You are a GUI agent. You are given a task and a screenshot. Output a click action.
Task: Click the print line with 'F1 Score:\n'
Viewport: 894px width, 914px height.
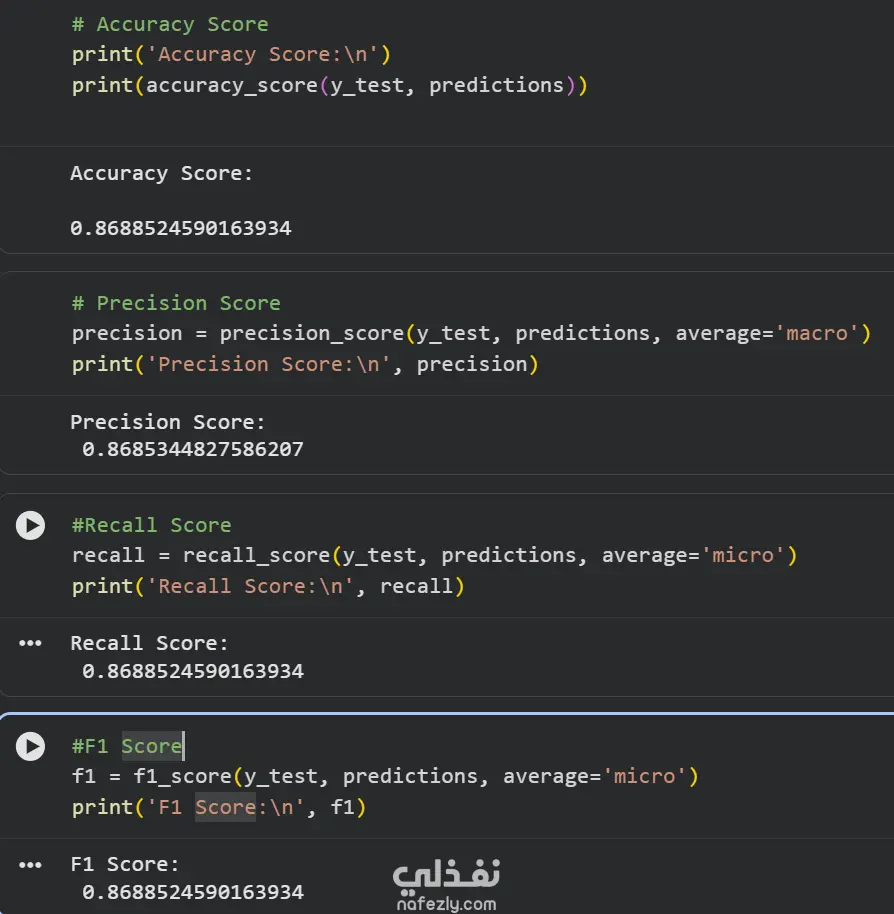click(219, 807)
